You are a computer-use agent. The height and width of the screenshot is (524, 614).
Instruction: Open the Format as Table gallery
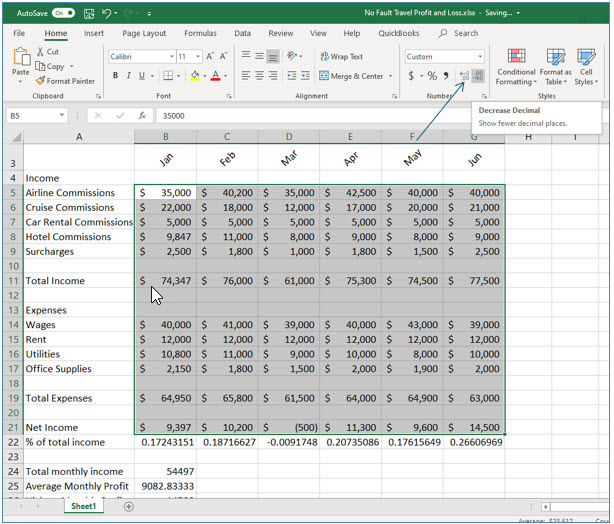555,67
